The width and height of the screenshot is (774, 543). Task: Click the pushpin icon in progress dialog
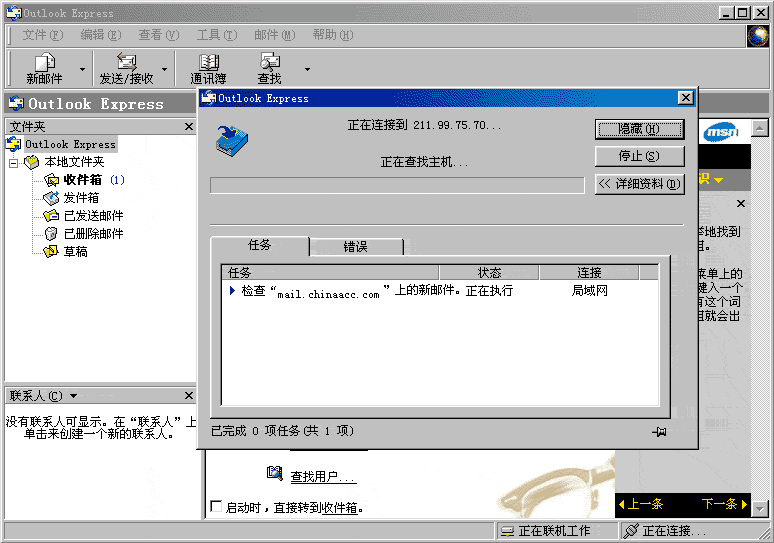659,432
